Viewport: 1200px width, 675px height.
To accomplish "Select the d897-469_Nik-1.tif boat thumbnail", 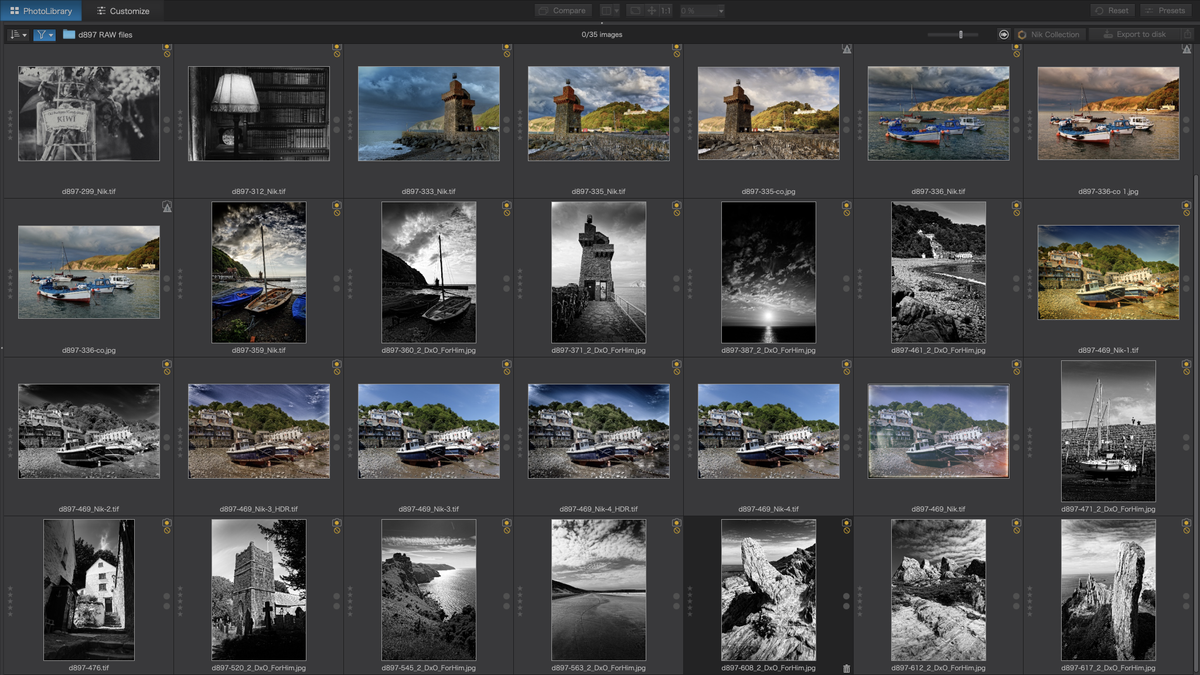I will [x=1108, y=272].
